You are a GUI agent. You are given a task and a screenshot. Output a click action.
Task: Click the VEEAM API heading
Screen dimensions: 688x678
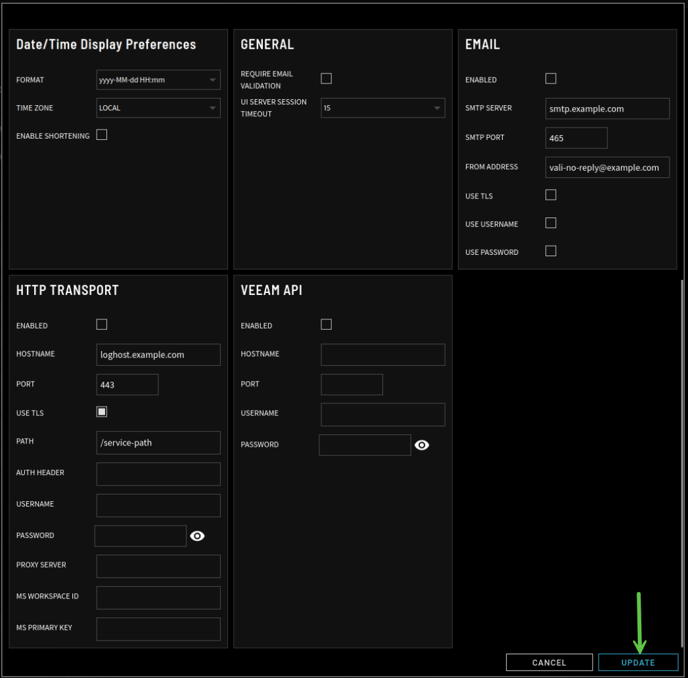coord(271,290)
